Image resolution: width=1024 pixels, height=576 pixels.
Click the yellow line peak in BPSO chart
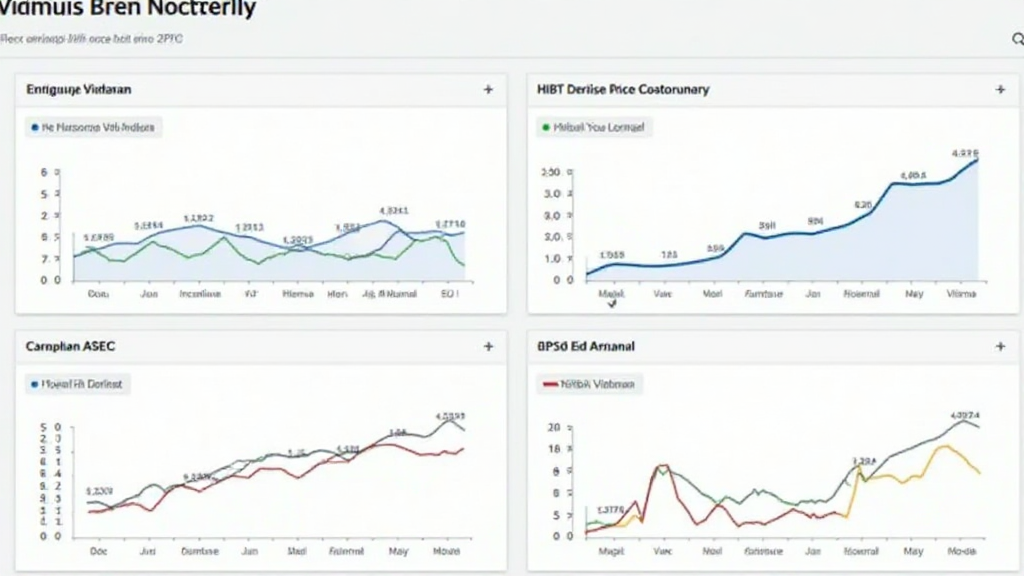(x=942, y=446)
